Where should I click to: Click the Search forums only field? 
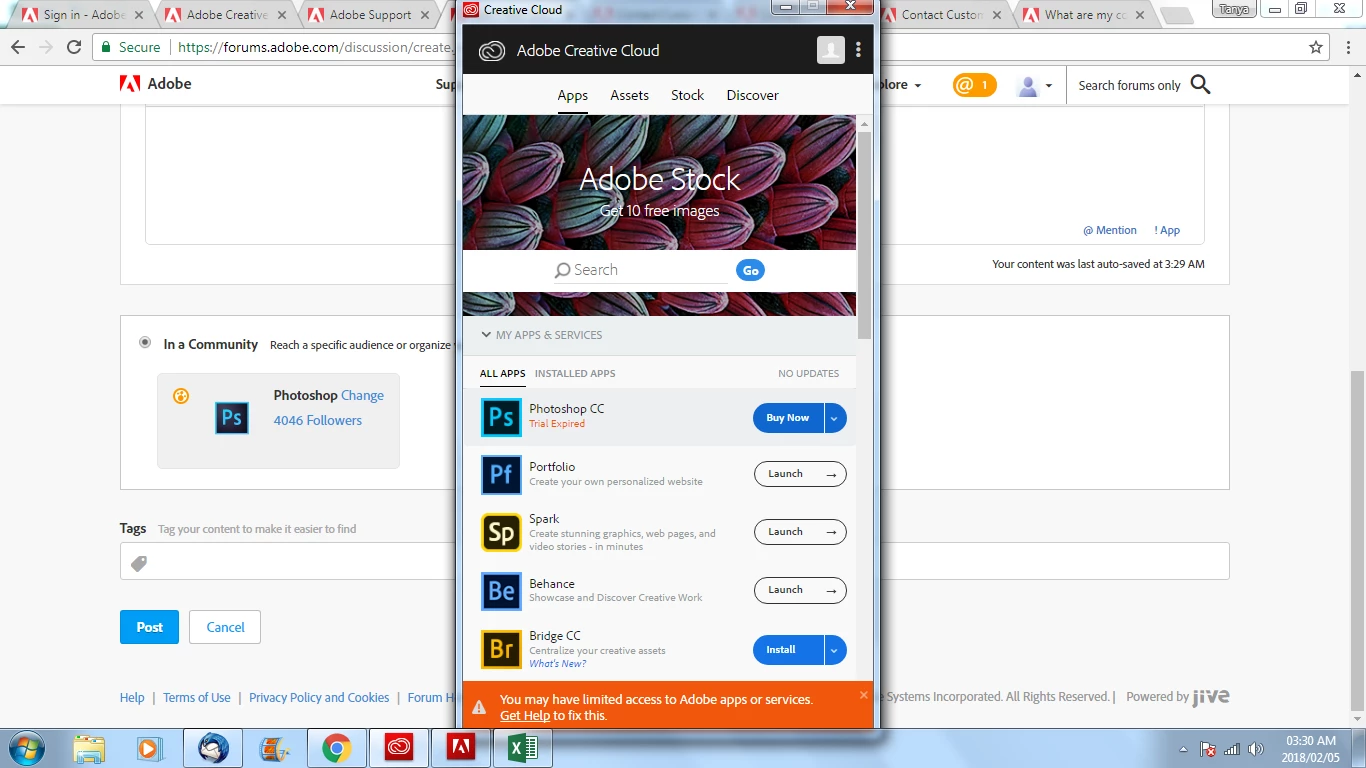pyautogui.click(x=1129, y=86)
